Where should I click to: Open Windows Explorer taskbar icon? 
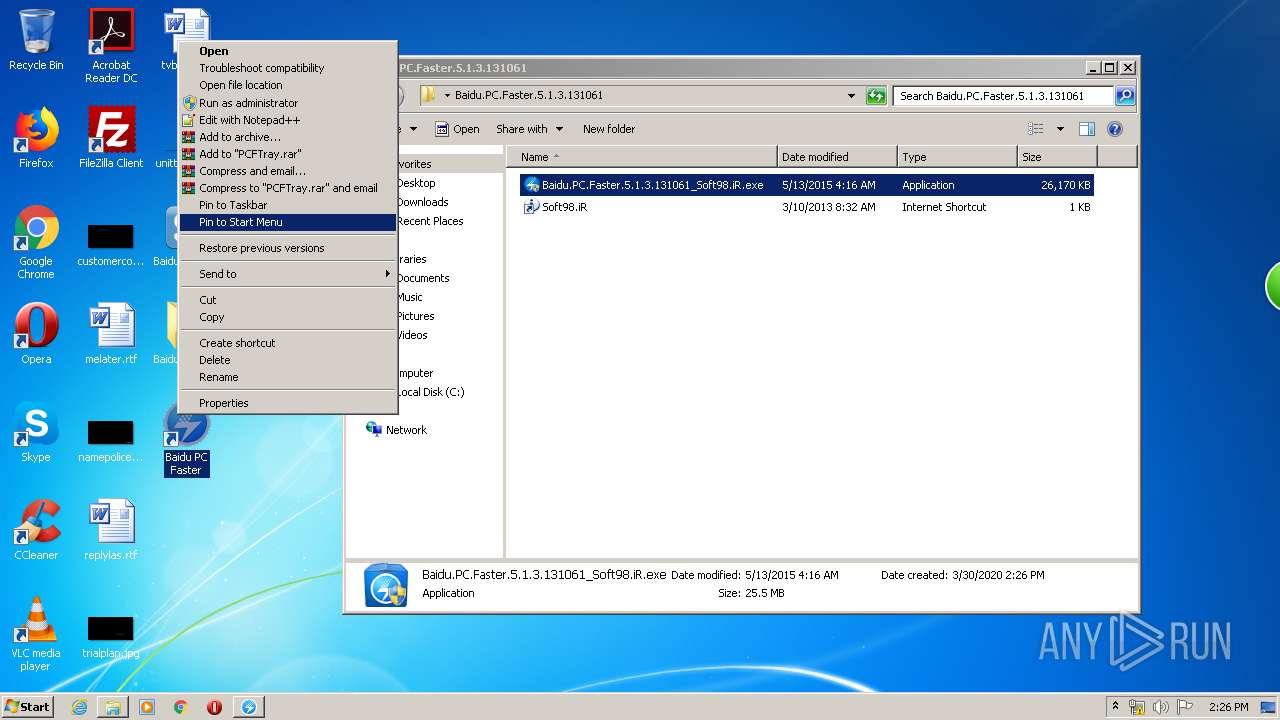(113, 707)
